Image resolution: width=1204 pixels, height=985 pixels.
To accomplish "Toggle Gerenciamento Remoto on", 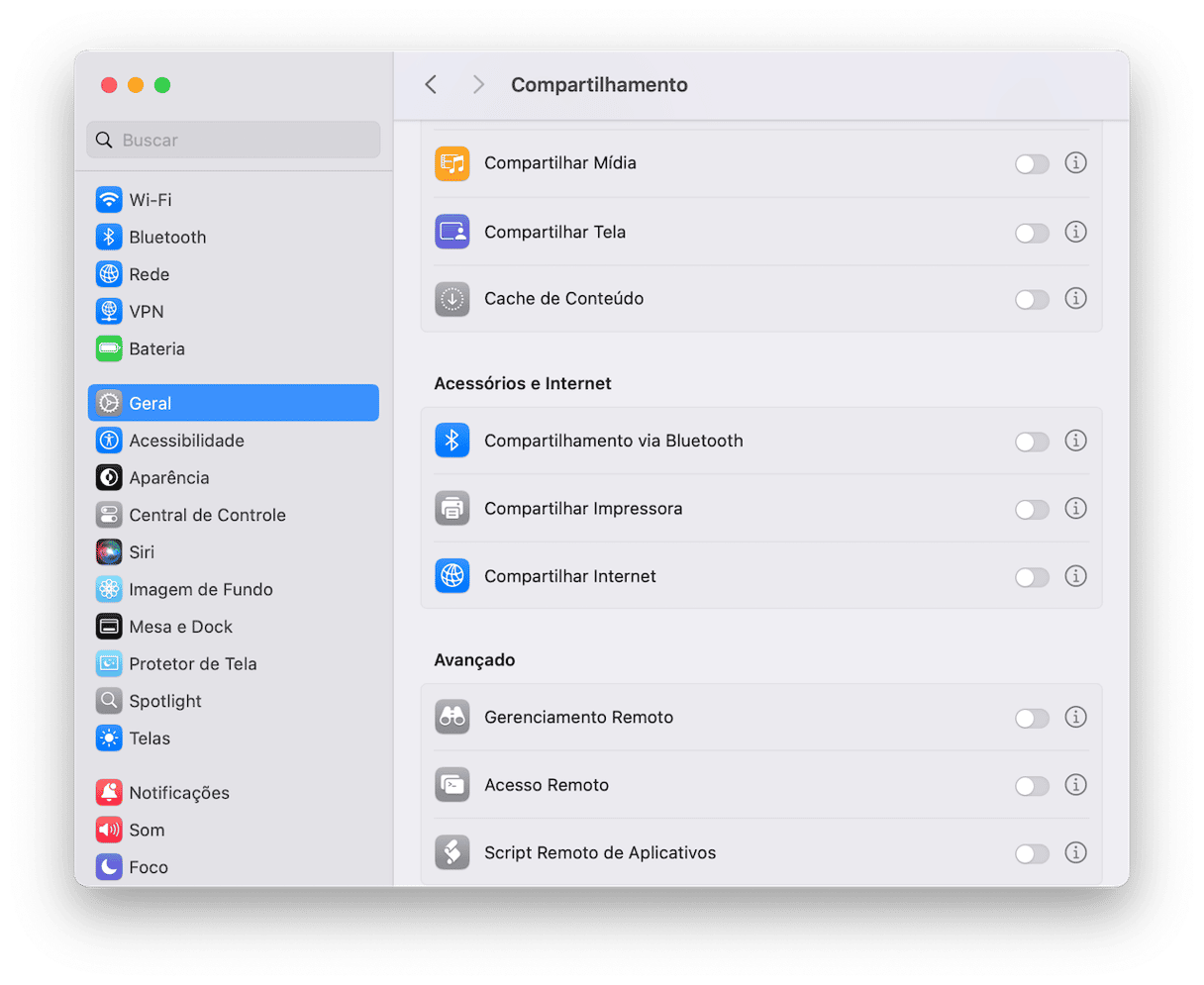I will (1032, 718).
